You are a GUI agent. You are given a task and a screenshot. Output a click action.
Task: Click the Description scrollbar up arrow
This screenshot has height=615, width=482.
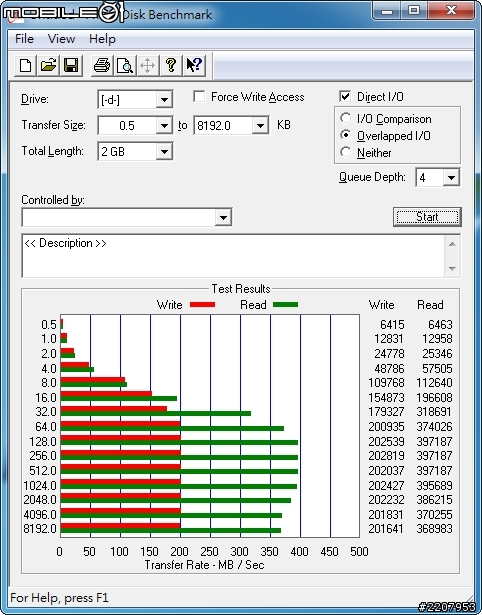(x=452, y=244)
